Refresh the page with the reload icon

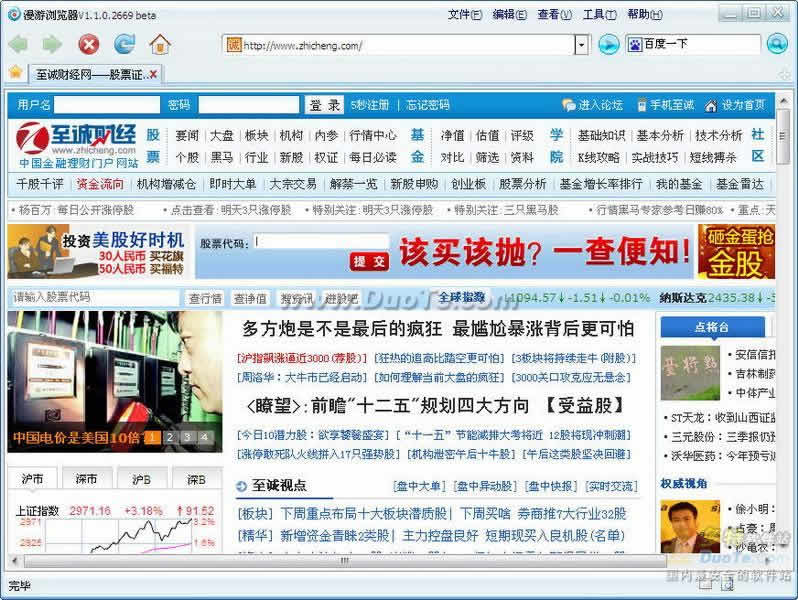[x=124, y=45]
